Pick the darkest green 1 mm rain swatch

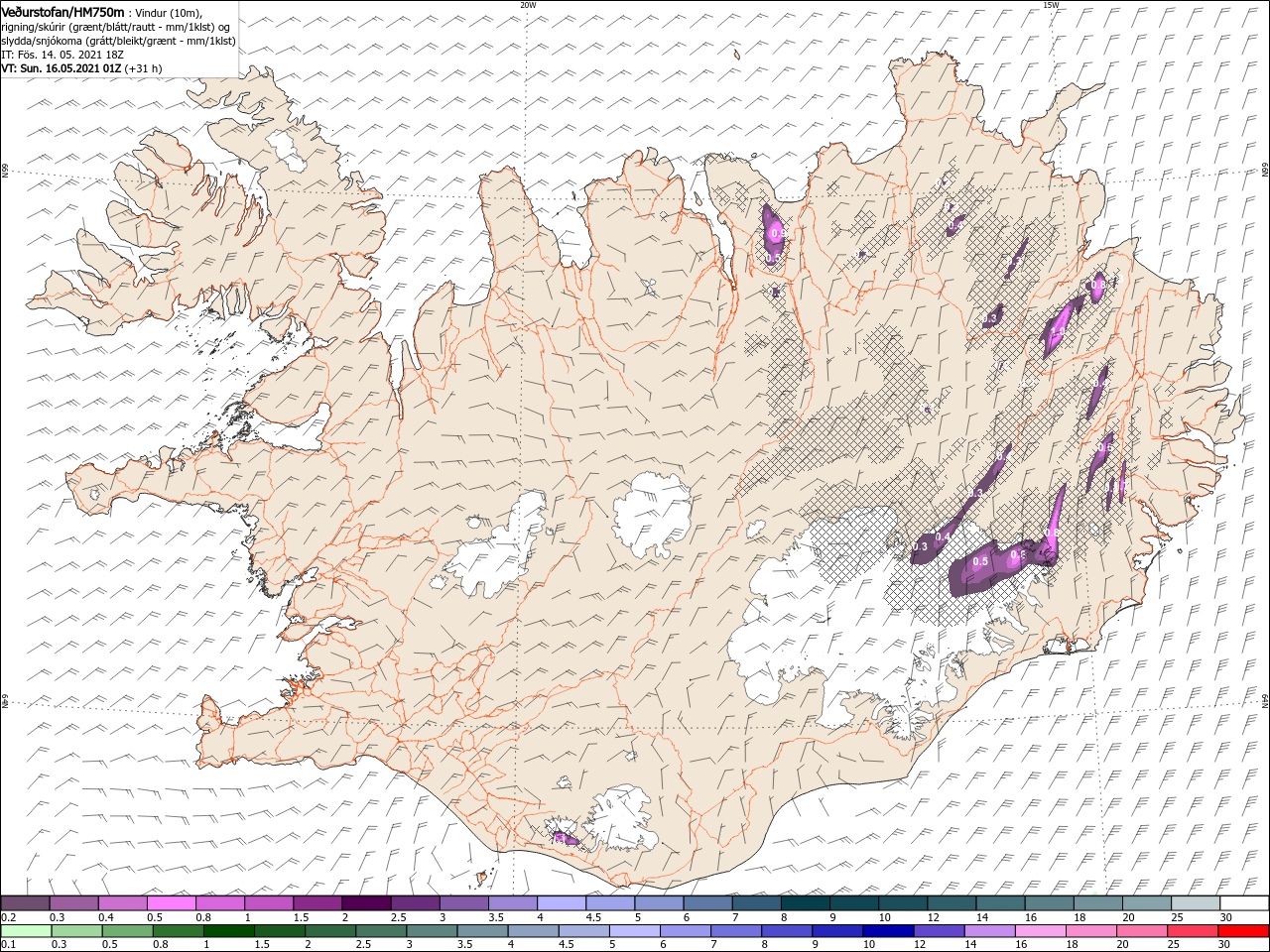229,931
